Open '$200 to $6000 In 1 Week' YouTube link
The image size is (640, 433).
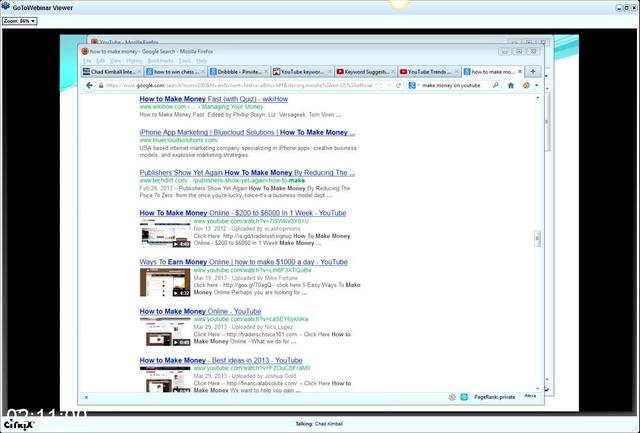(x=242, y=213)
